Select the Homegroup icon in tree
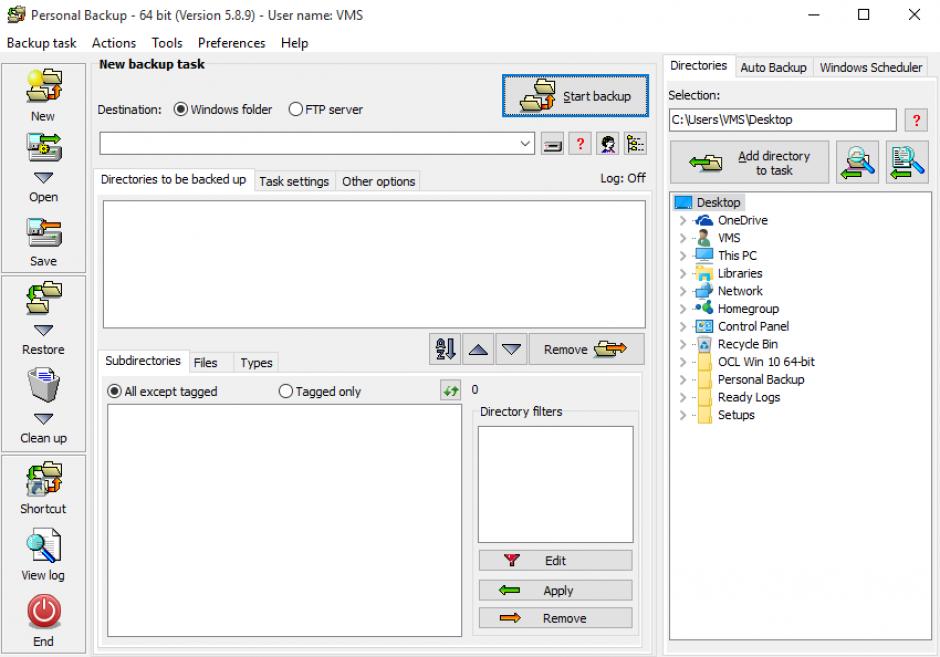Viewport: 940px width, 657px height. click(x=704, y=309)
